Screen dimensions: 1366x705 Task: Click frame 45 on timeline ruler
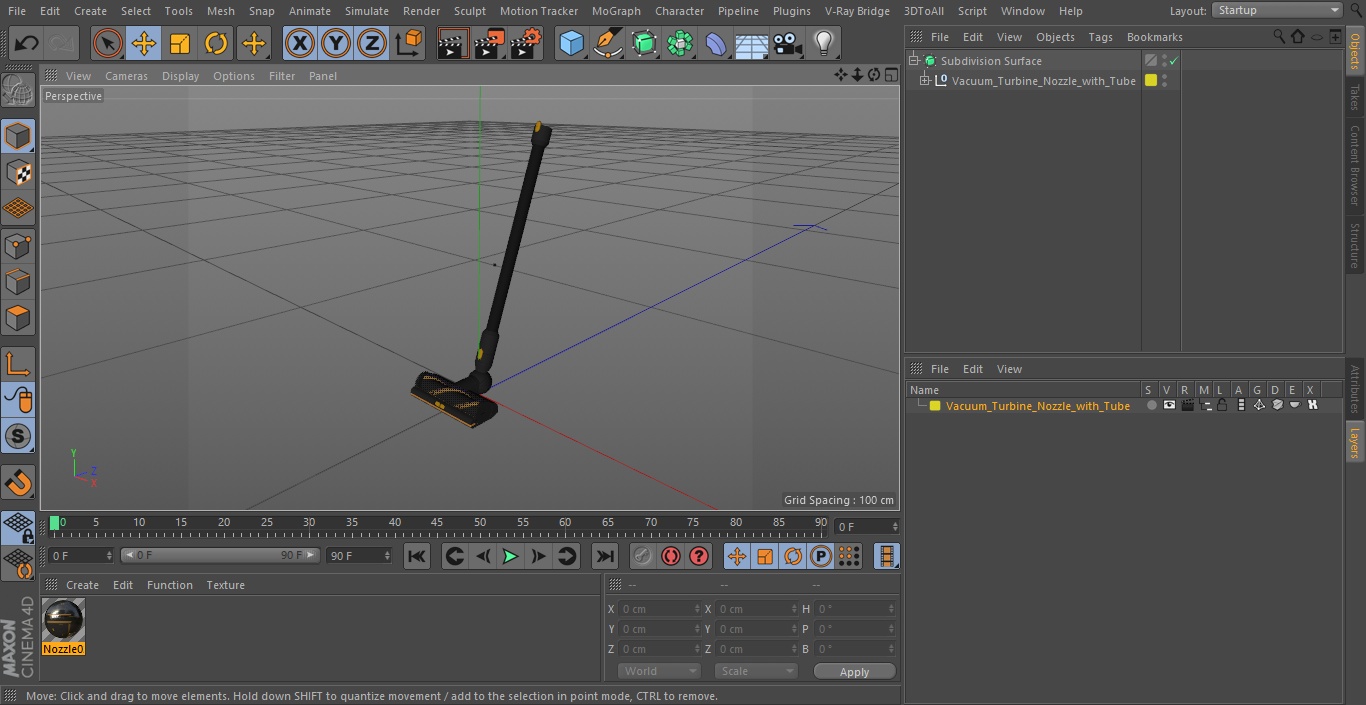coord(437,522)
